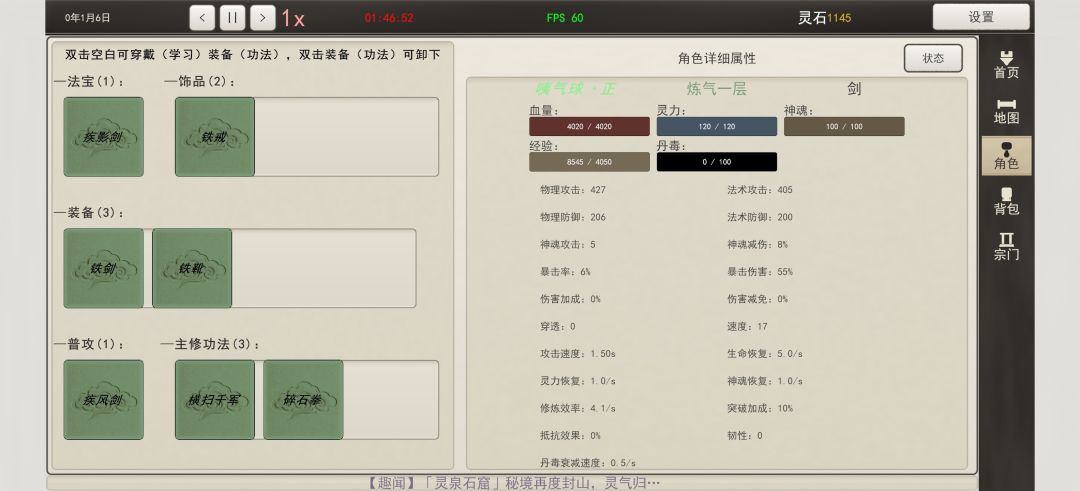Select the 角色 character icon
The image size is (1080, 491).
(1006, 156)
